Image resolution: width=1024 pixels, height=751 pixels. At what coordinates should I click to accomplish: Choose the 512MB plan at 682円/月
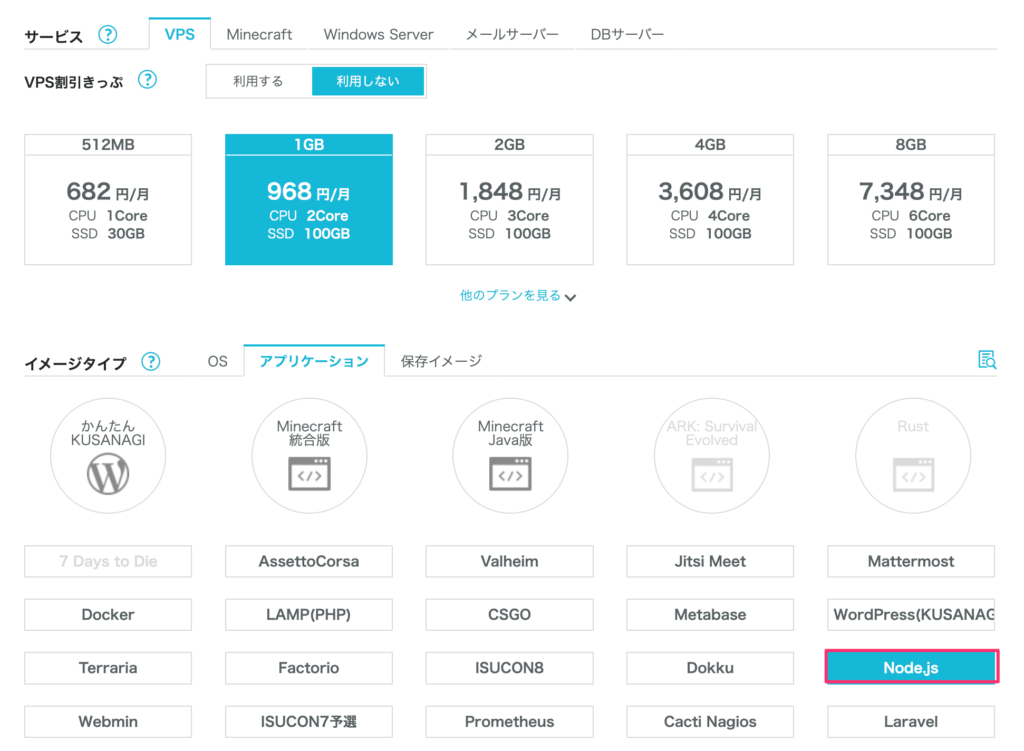coord(108,199)
